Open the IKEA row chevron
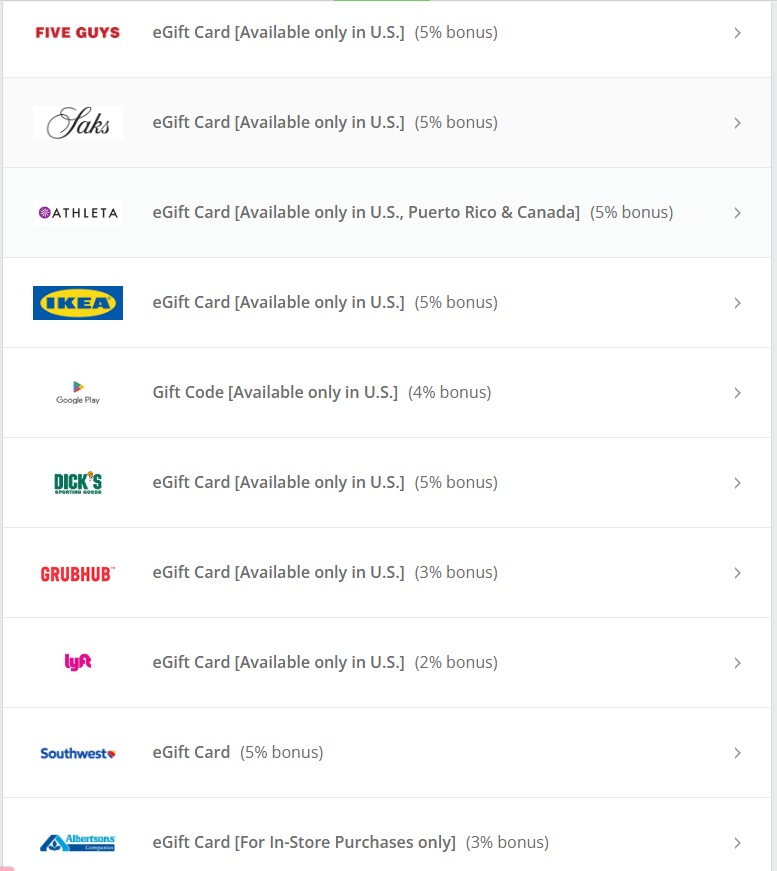 coord(737,303)
